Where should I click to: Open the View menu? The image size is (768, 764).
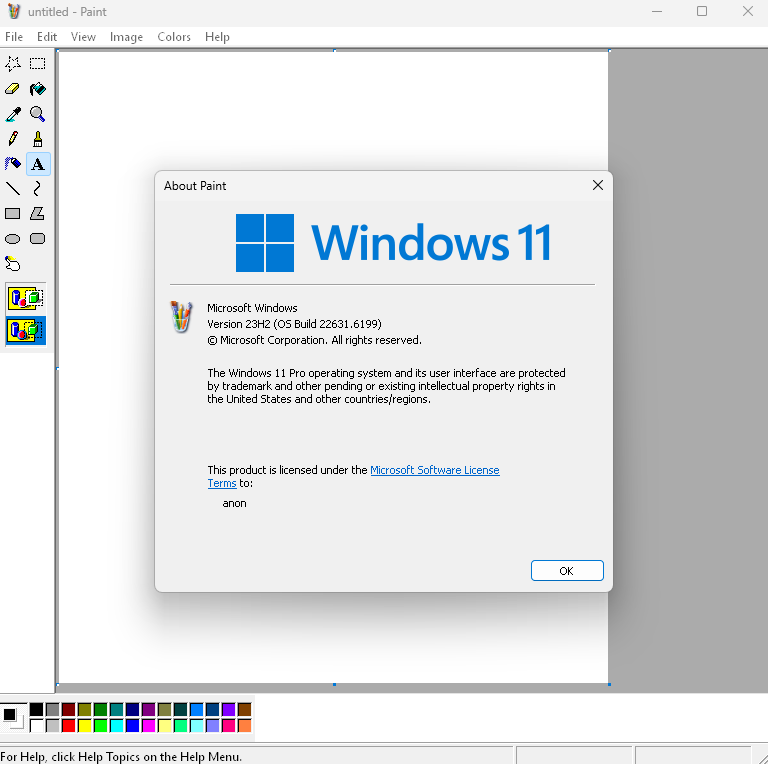click(x=83, y=37)
